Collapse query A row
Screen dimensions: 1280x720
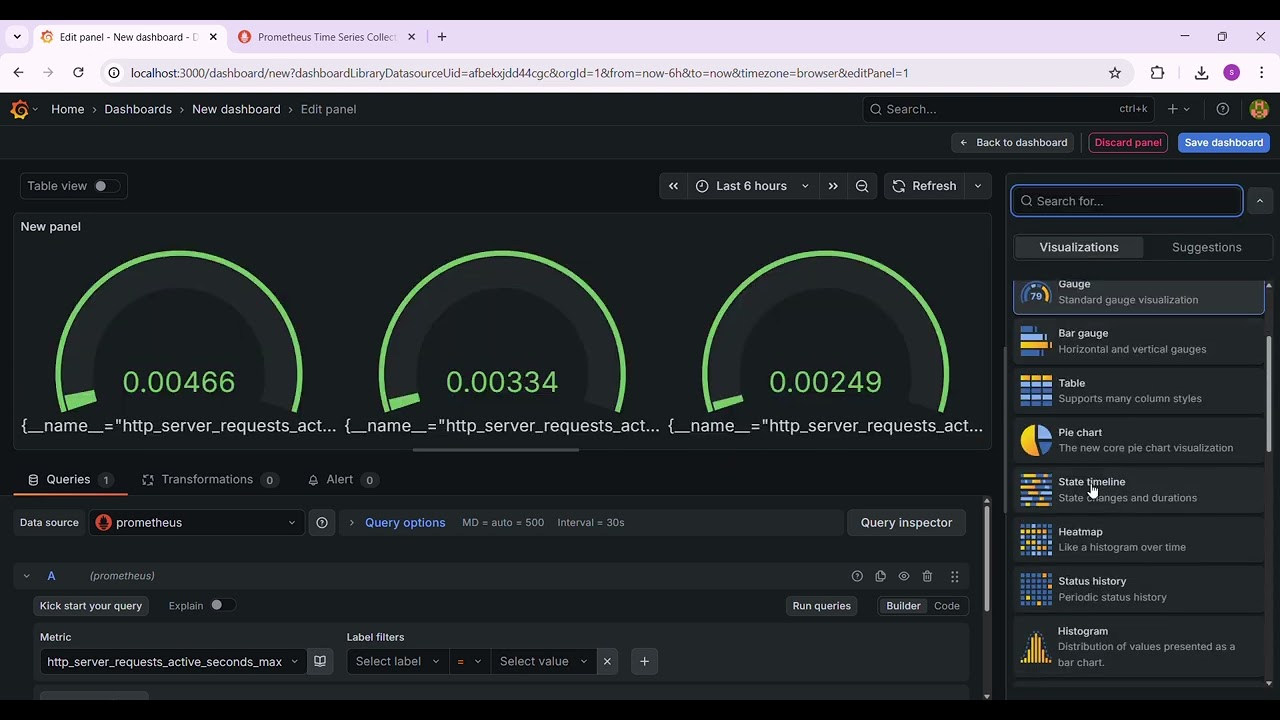(x=27, y=576)
